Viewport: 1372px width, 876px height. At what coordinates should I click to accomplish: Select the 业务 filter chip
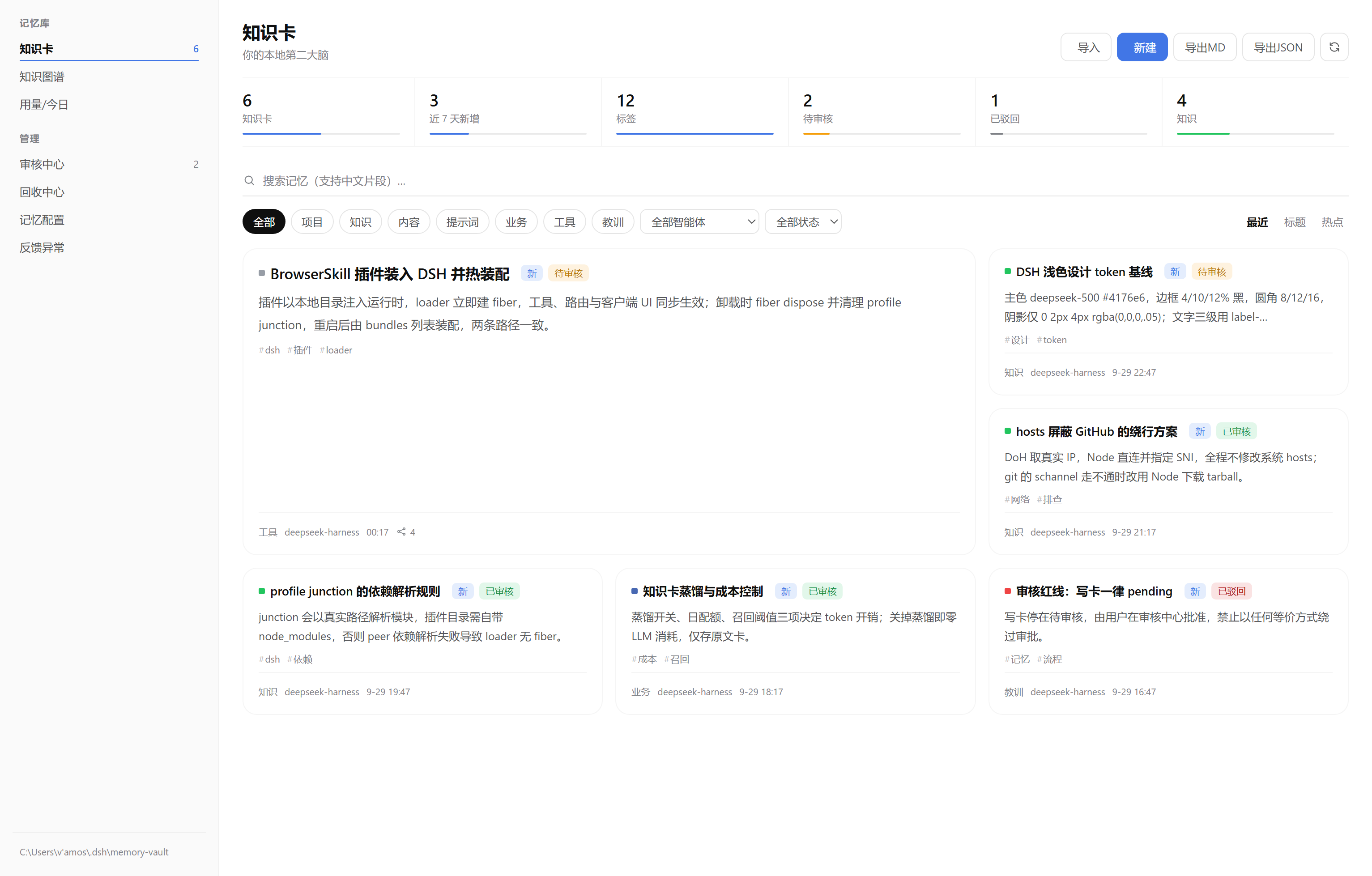pyautogui.click(x=516, y=221)
